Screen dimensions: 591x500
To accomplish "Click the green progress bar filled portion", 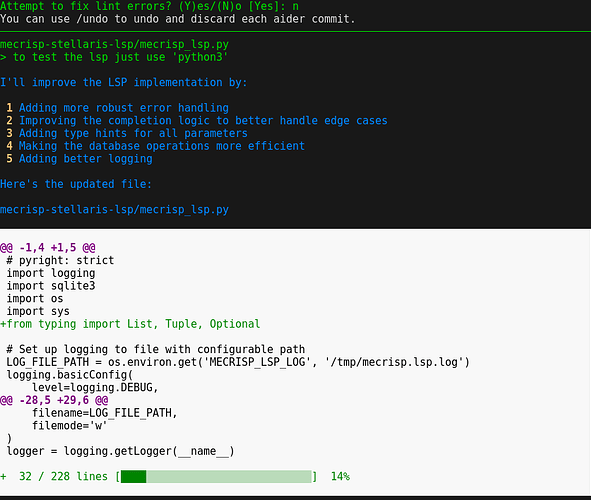I will (133, 477).
